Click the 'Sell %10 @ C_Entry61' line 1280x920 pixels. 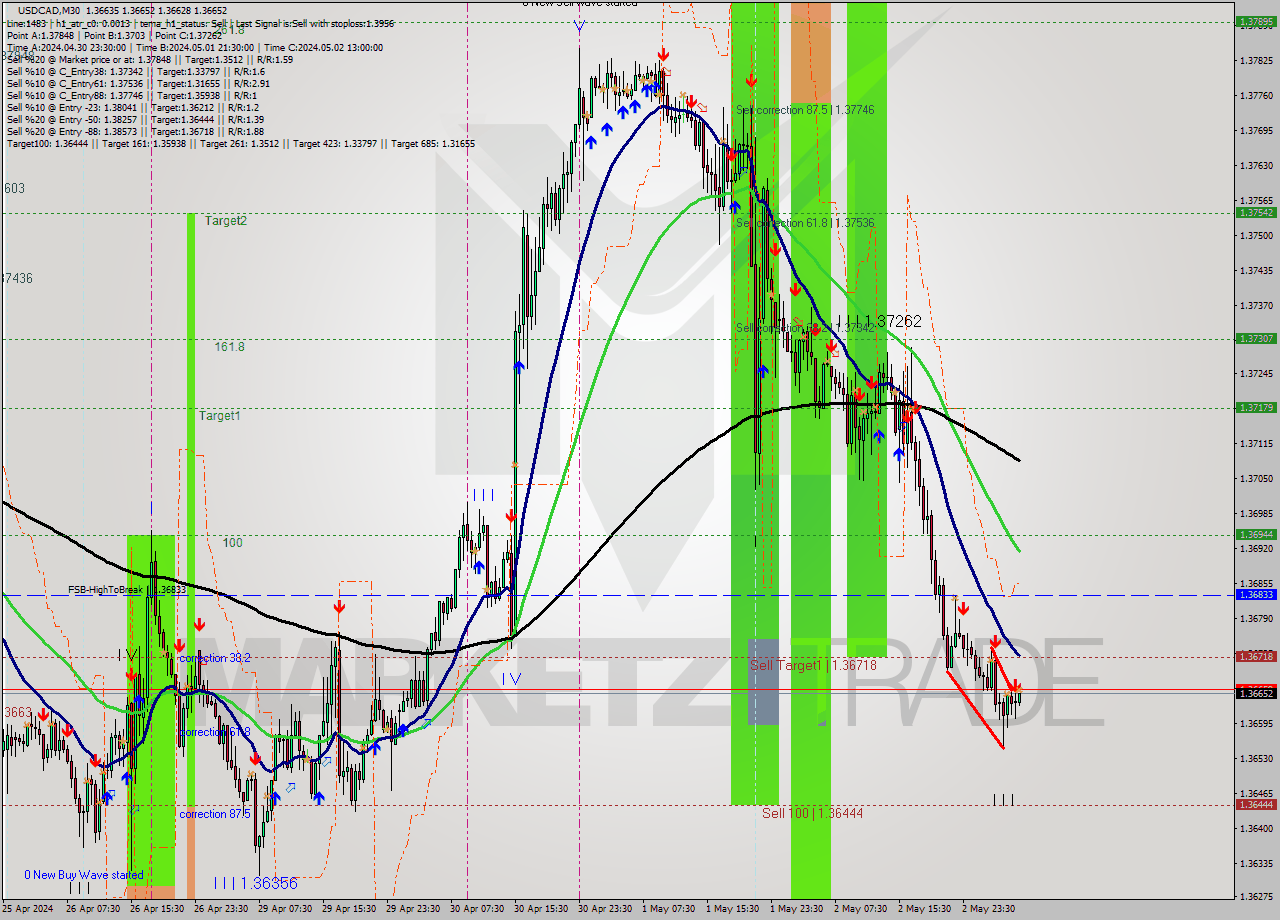tap(138, 83)
